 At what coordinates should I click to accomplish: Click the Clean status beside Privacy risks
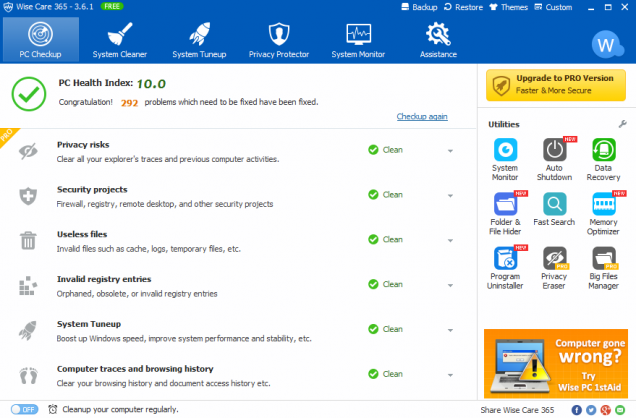pyautogui.click(x=385, y=150)
